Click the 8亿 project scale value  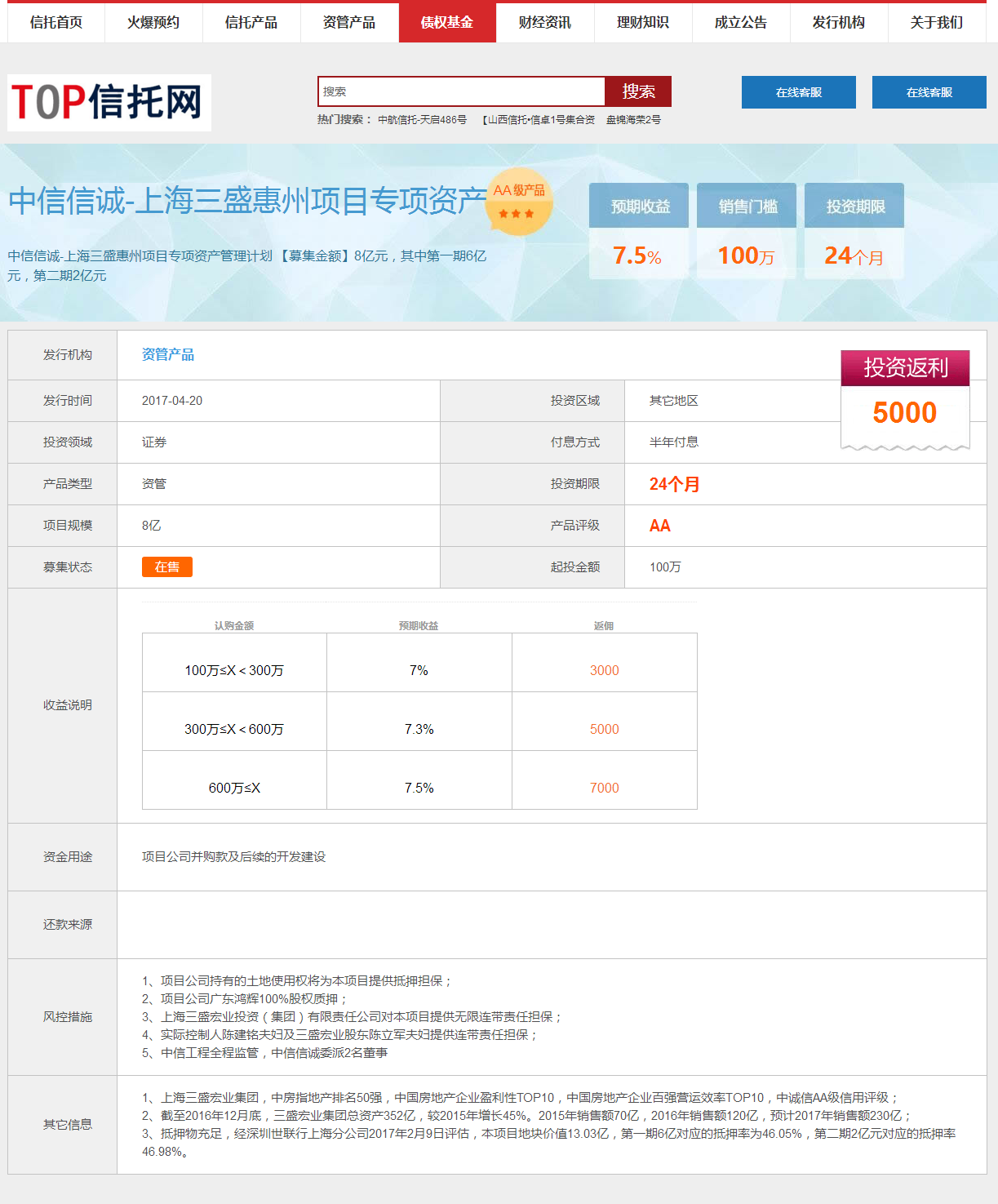pos(151,526)
